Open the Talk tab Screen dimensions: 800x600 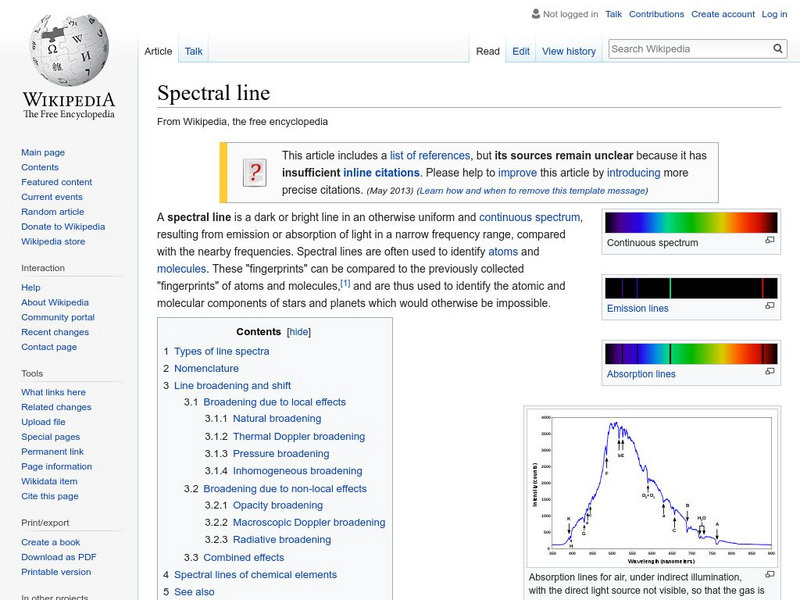[x=194, y=51]
